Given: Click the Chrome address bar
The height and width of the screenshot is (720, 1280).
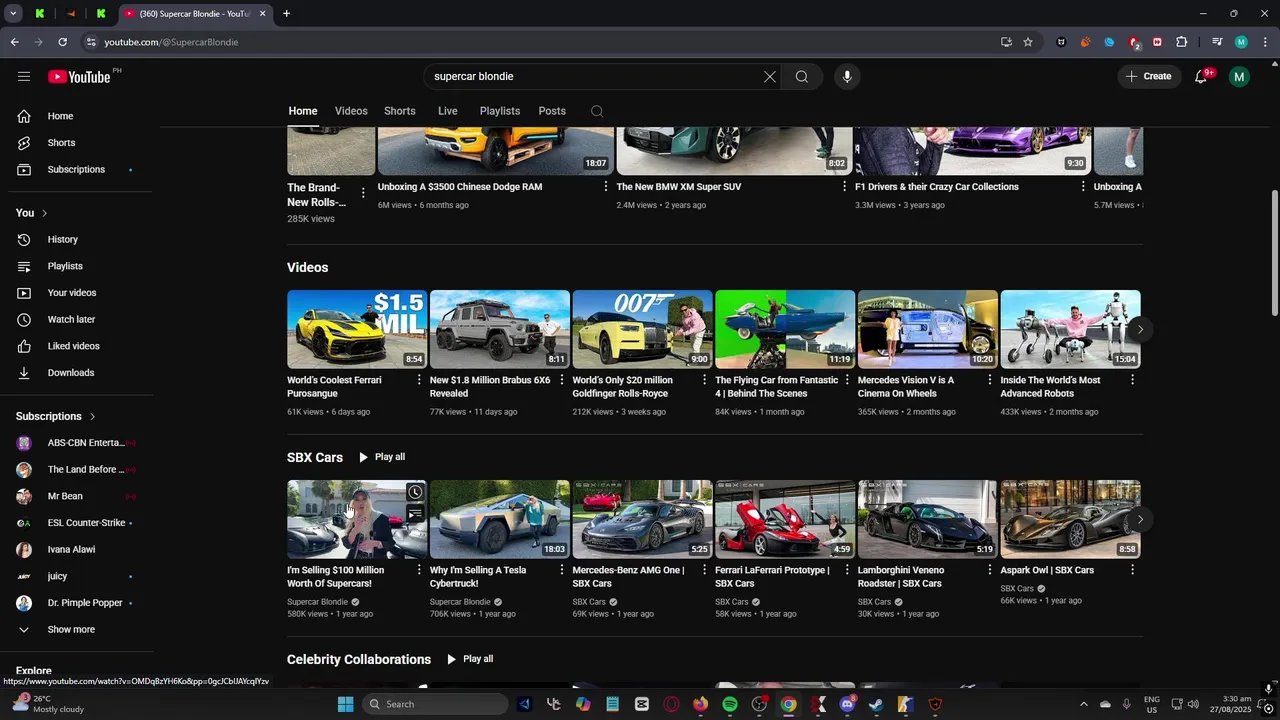Looking at the screenshot, I should coord(540,42).
